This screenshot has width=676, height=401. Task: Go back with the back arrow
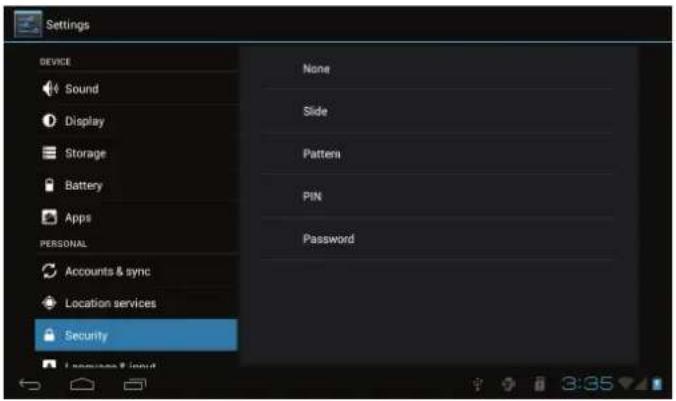point(30,384)
